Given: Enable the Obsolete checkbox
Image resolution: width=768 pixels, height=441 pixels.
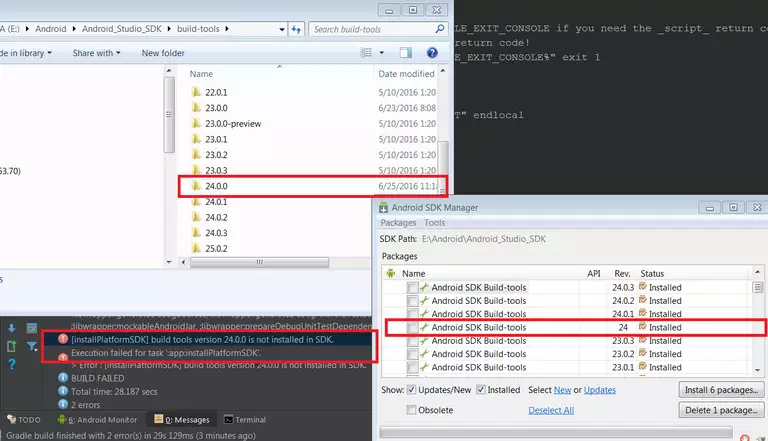Looking at the screenshot, I should (x=411, y=410).
